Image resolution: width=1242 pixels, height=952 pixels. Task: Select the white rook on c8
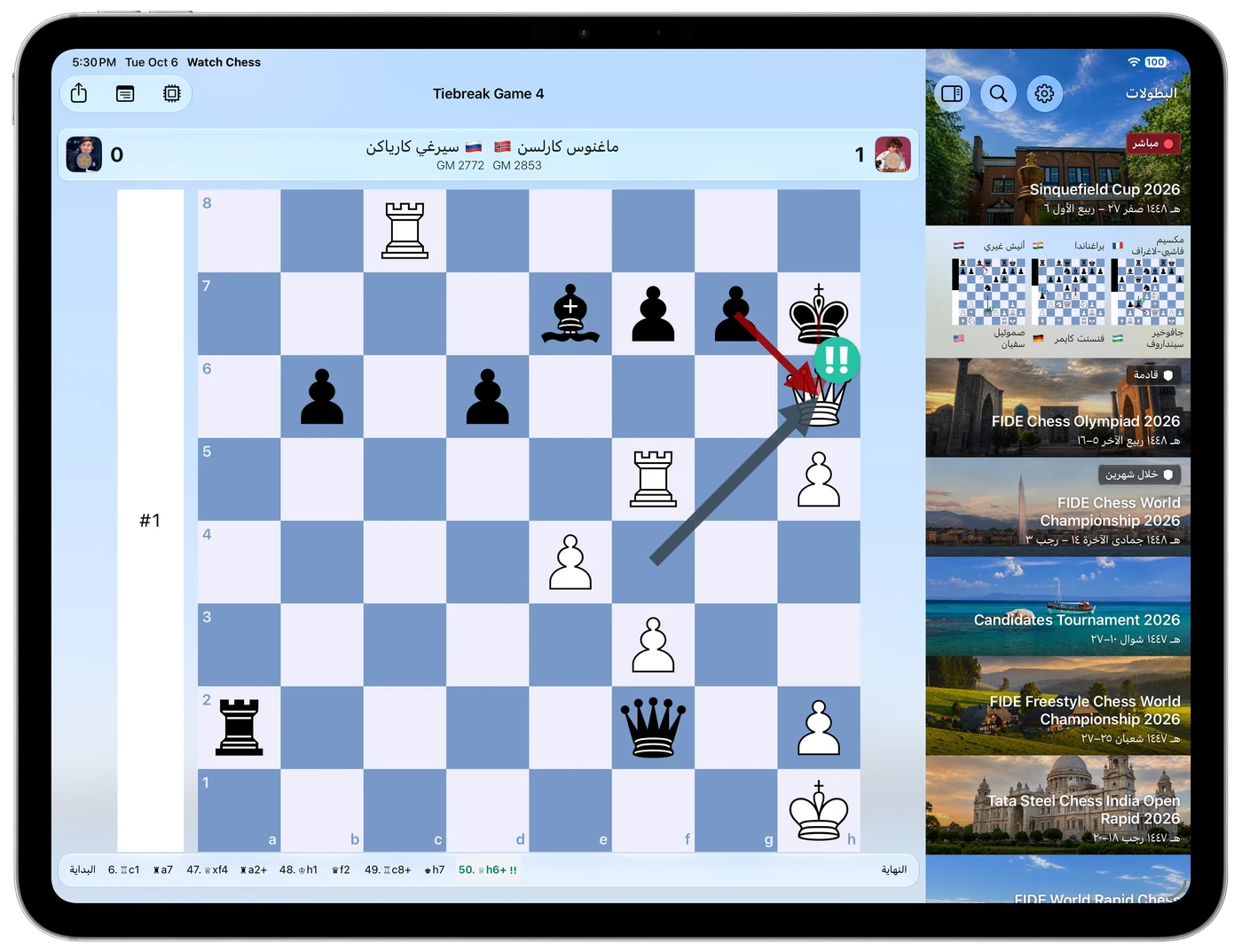pos(405,231)
